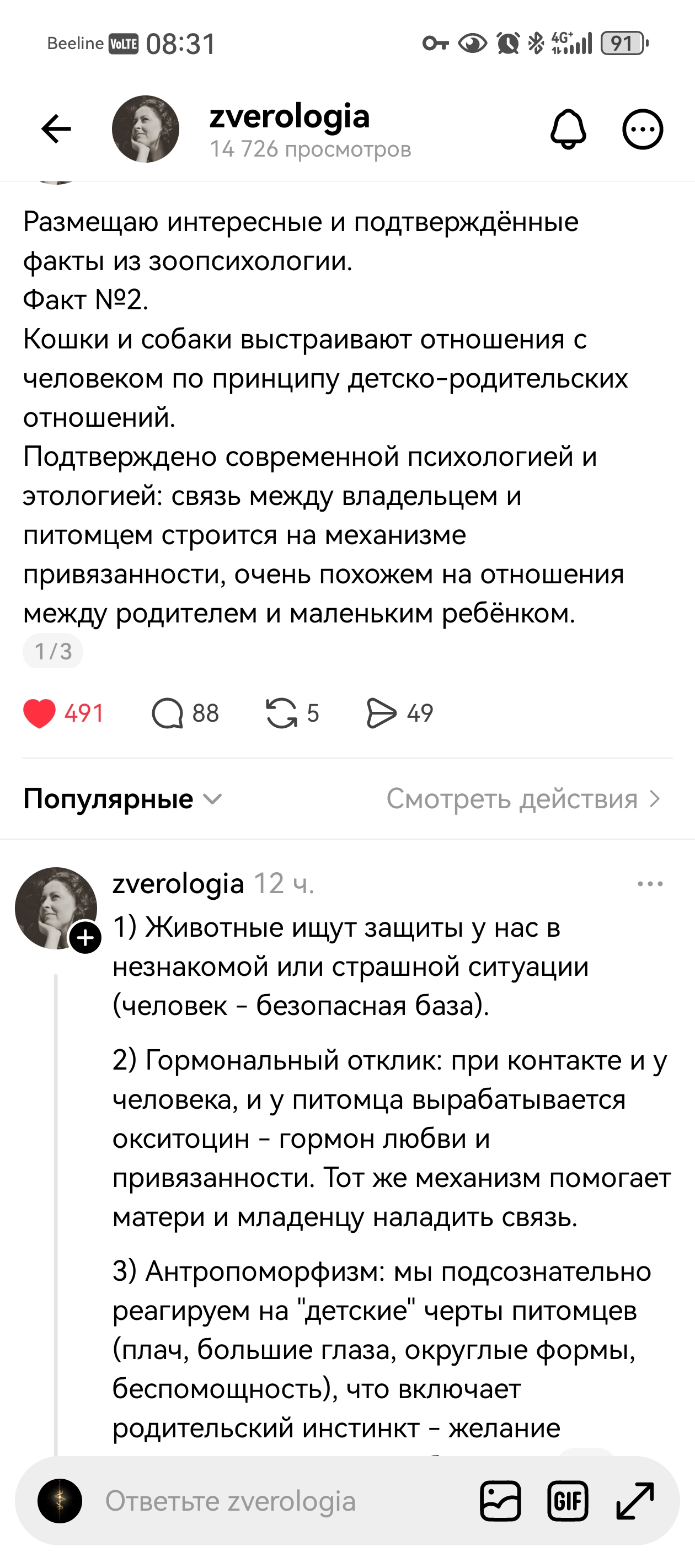Viewport: 695px width, 1568px height.
Task: Share the post via the paper plane icon
Action: [382, 713]
